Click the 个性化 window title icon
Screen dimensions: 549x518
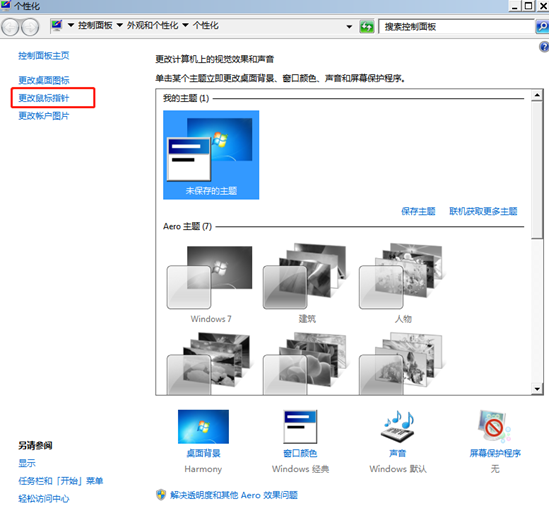pos(6,6)
